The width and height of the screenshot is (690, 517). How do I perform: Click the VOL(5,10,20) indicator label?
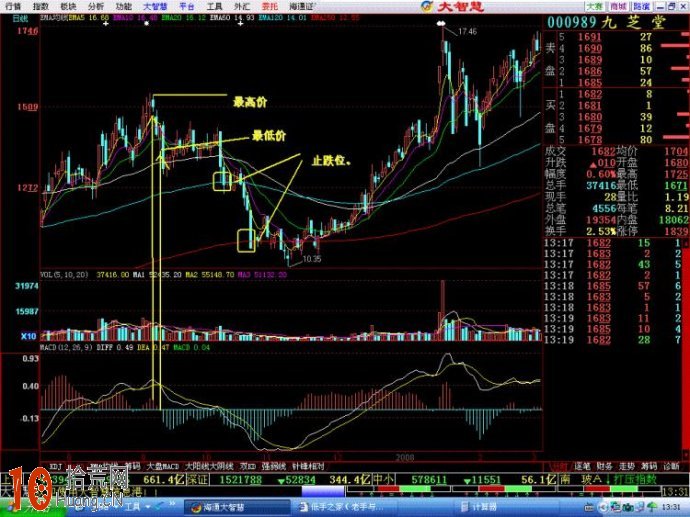tap(64, 275)
